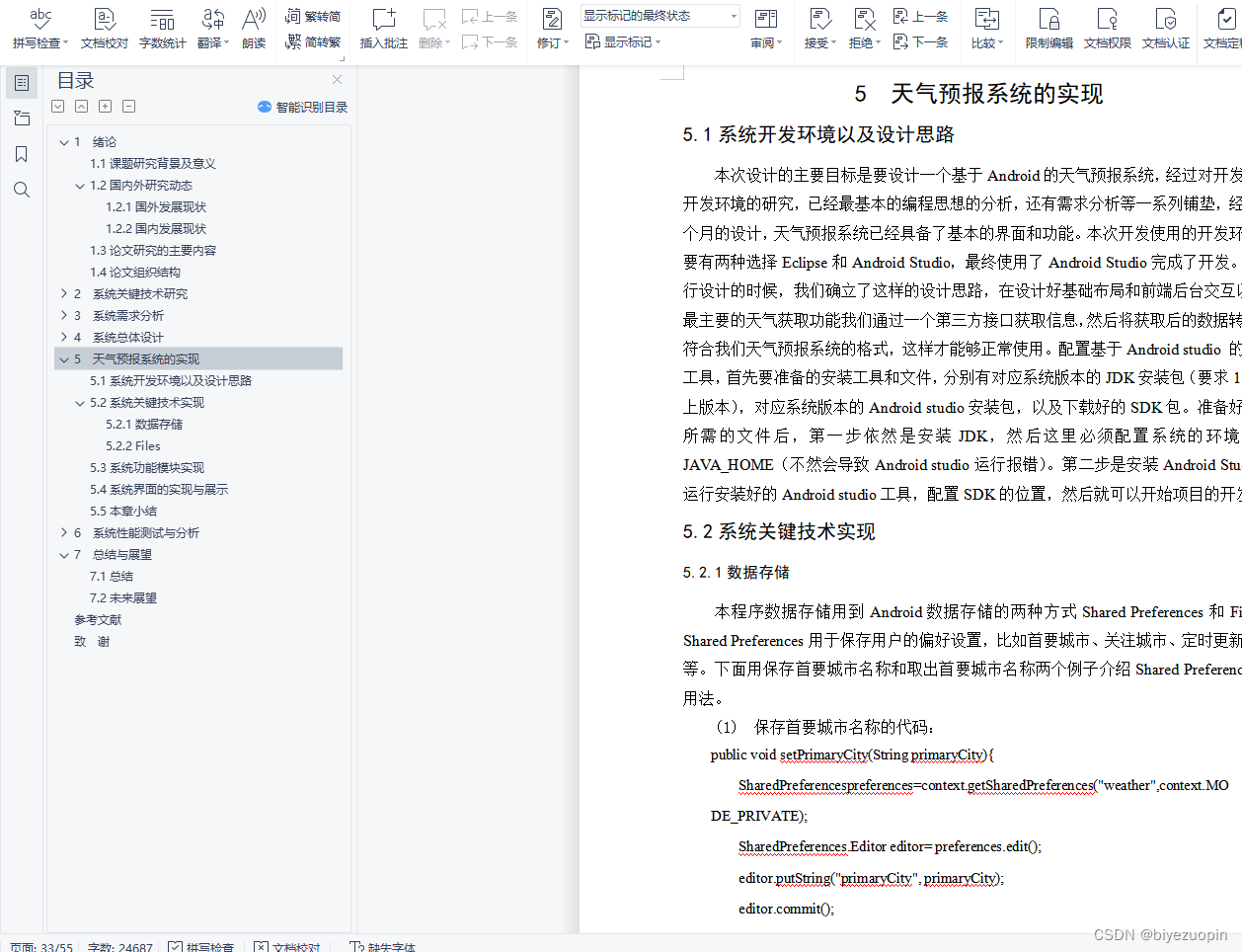Open 文档认证 document certification
The image size is (1242, 952).
tap(1166, 28)
